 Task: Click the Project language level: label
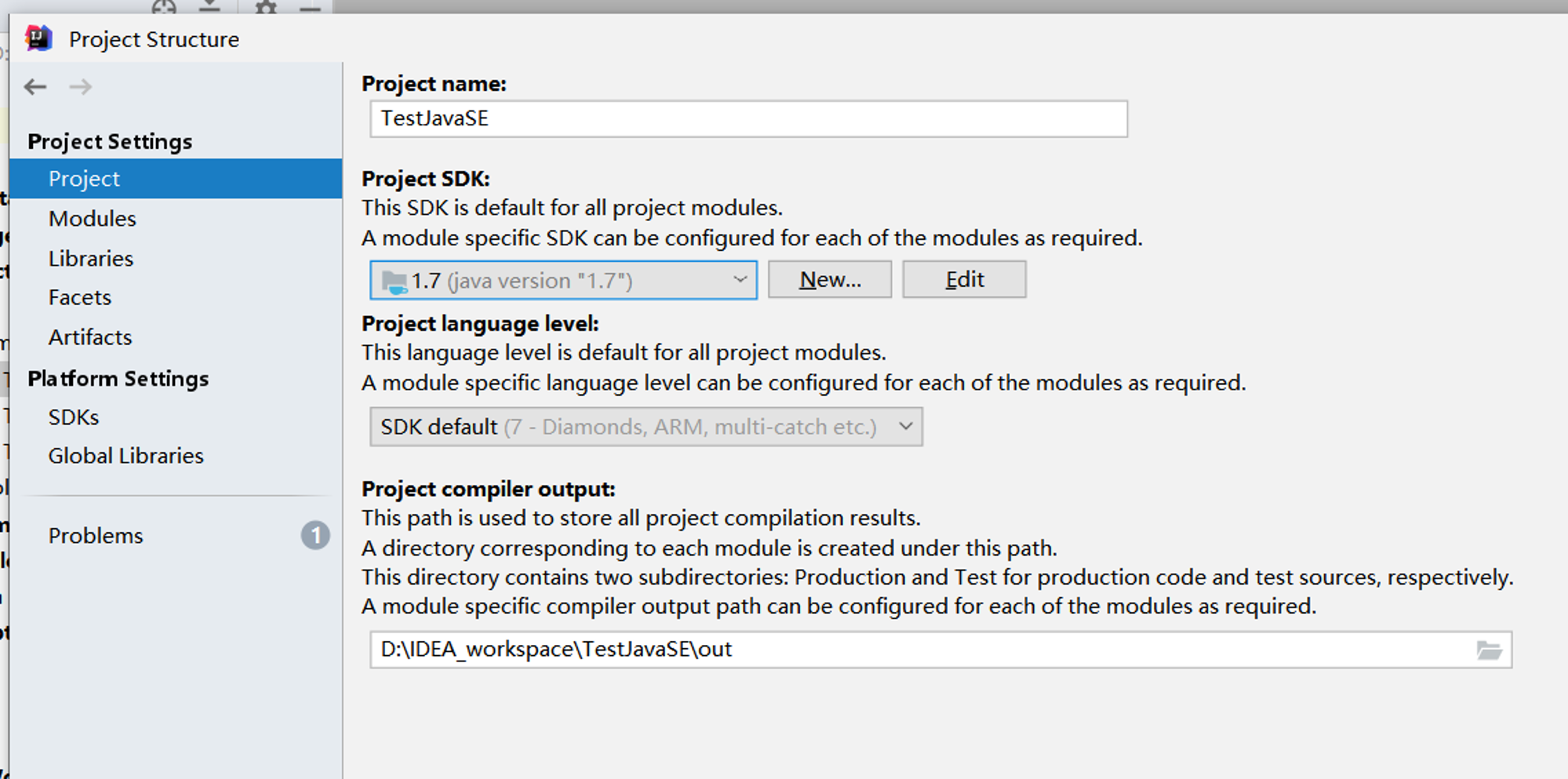(480, 324)
